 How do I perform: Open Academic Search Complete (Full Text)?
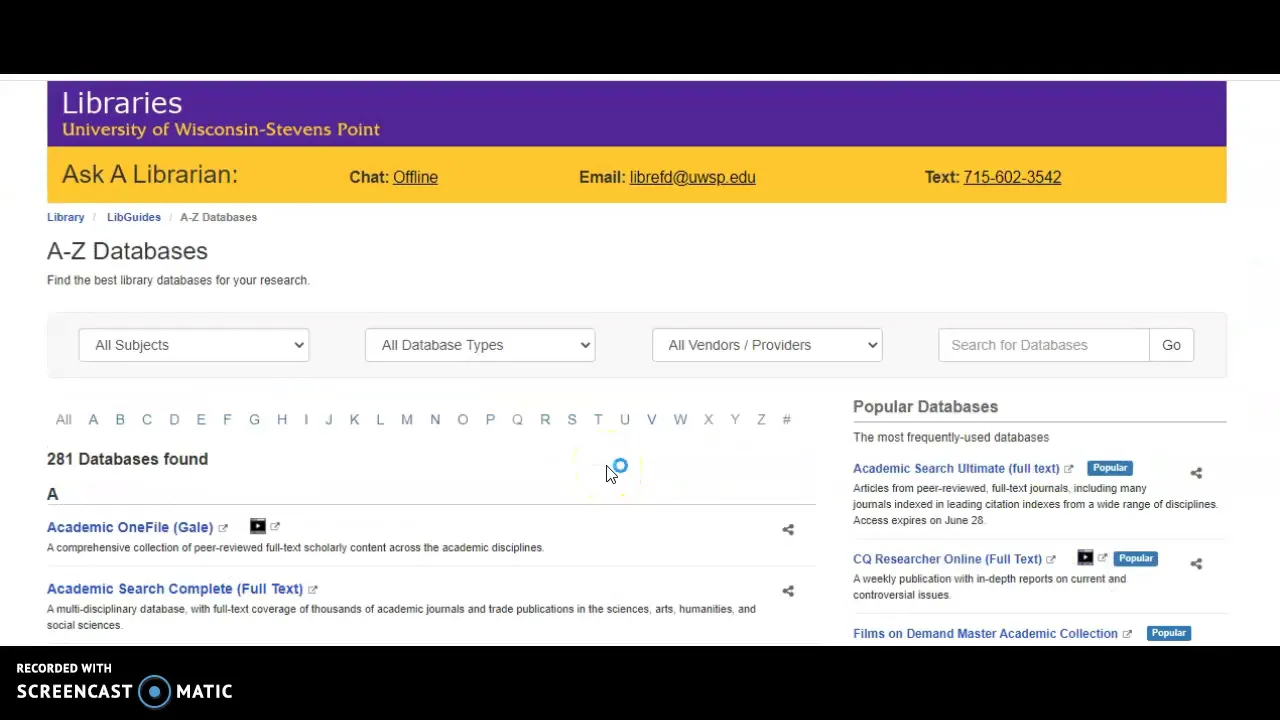point(175,589)
